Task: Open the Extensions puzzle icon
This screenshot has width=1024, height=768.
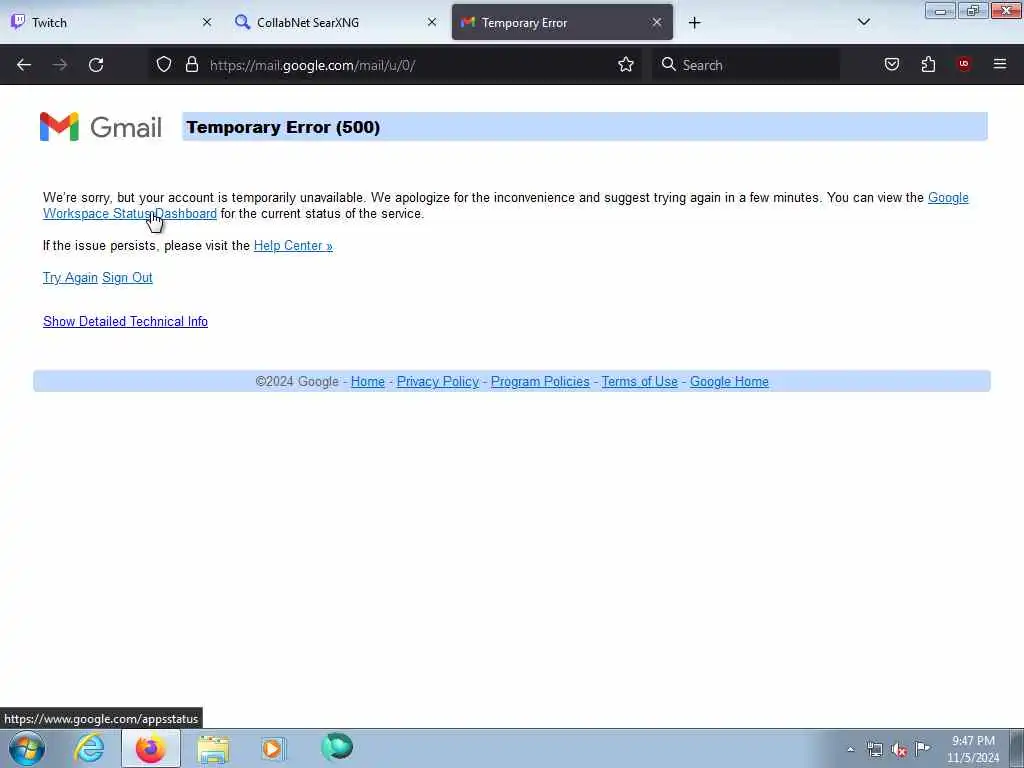Action: (x=928, y=64)
